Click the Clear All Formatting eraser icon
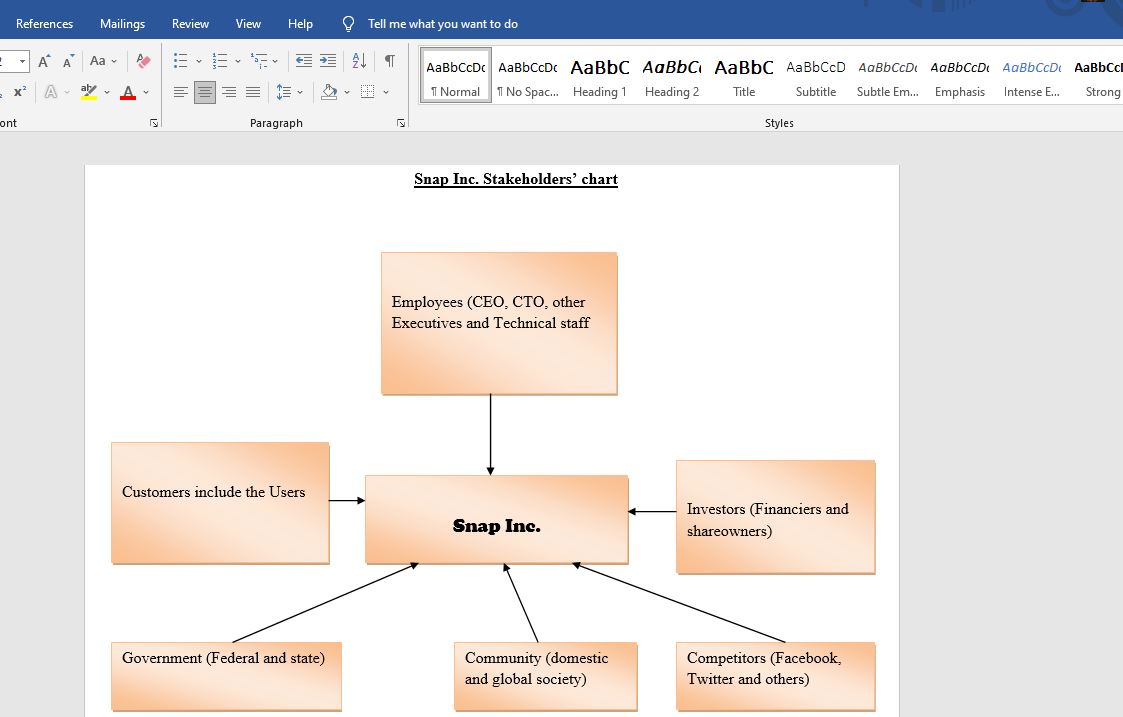 [143, 61]
